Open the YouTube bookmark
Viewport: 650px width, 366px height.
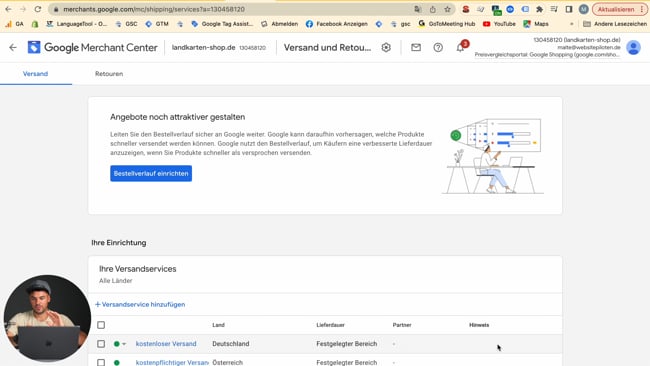500,24
